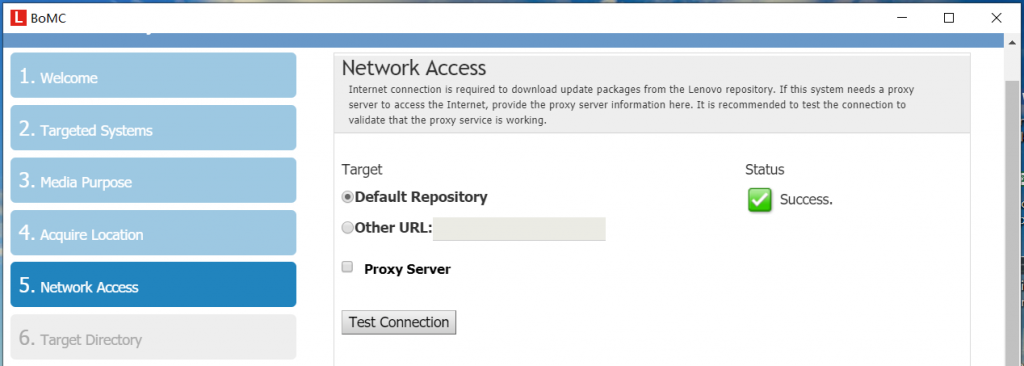
Task: Select step 5 Network Access
Action: click(x=153, y=284)
